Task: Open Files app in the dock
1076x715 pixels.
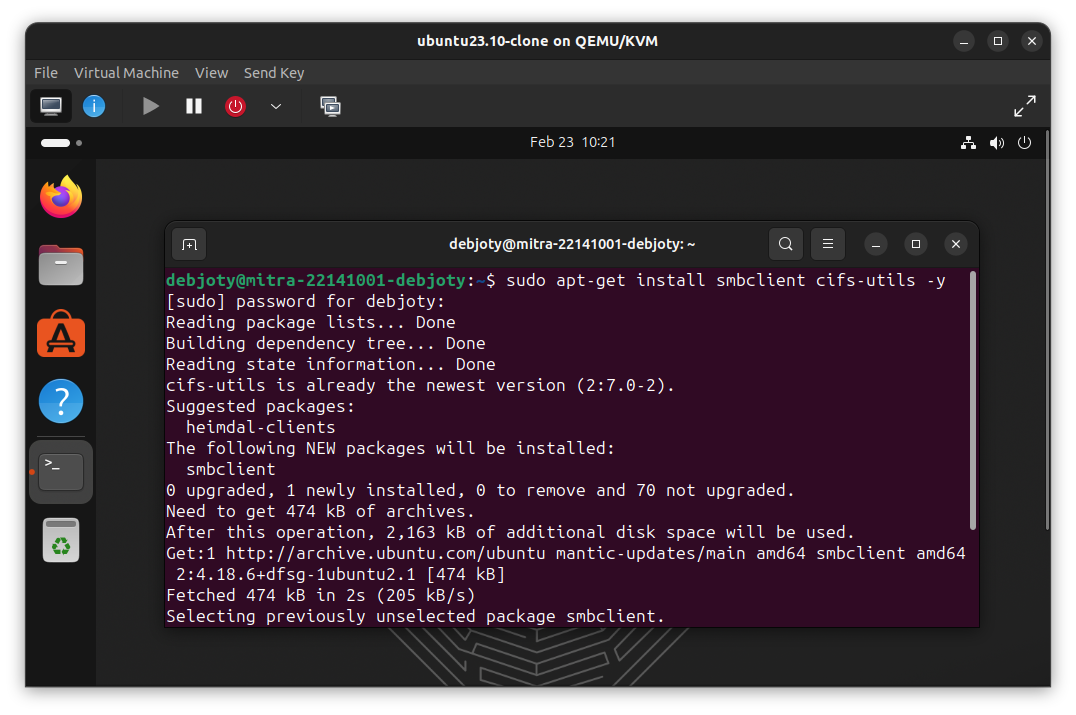Action: click(x=61, y=265)
